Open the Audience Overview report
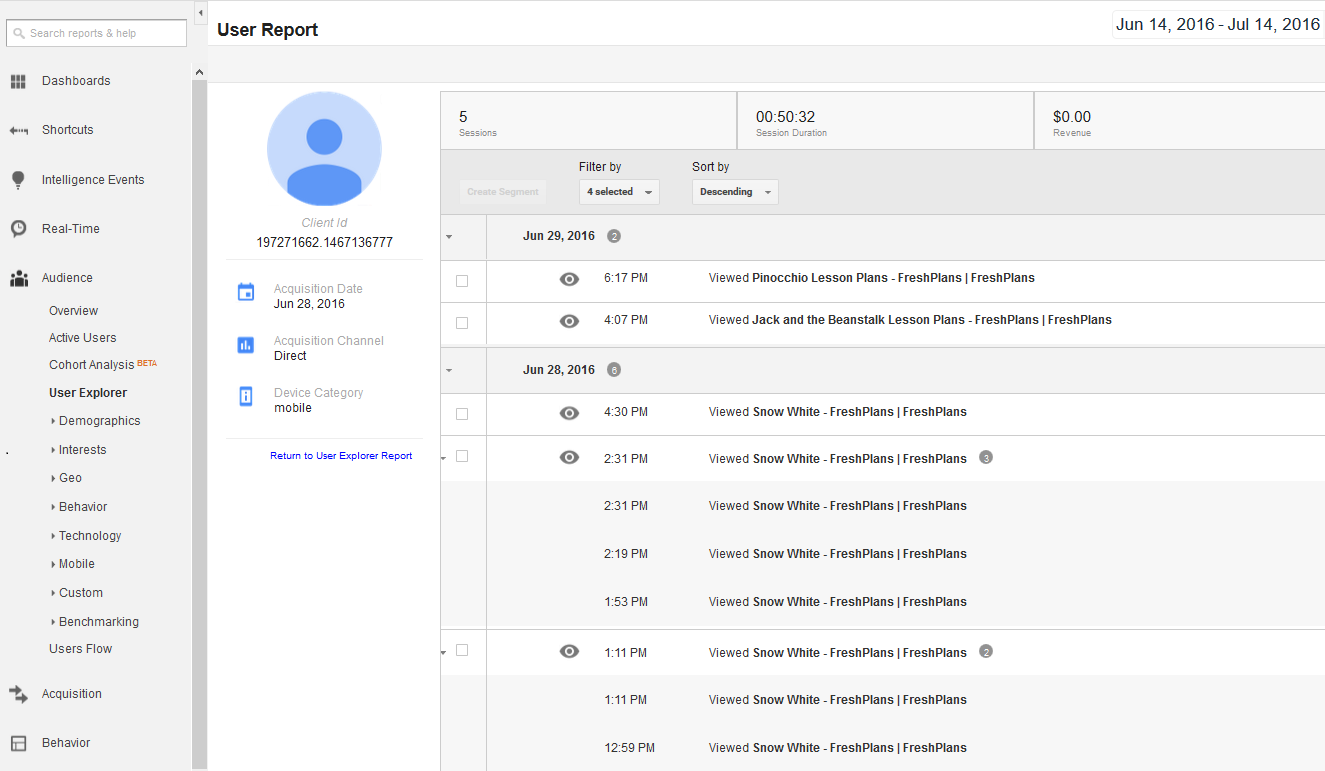1325x771 pixels. pyautogui.click(x=74, y=311)
